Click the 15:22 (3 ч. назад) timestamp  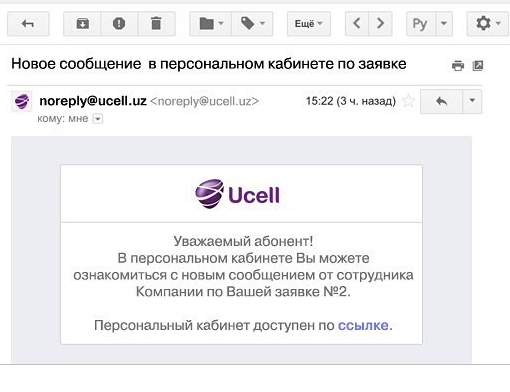click(351, 101)
